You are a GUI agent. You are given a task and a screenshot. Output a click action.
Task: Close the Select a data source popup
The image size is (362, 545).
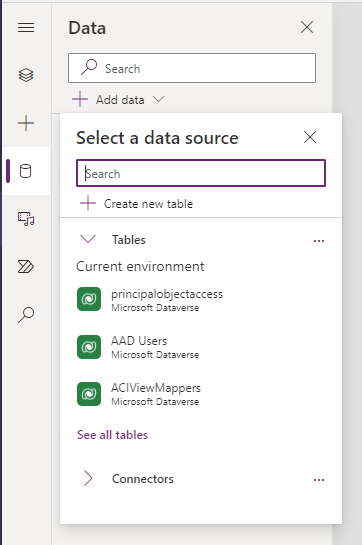(x=310, y=137)
